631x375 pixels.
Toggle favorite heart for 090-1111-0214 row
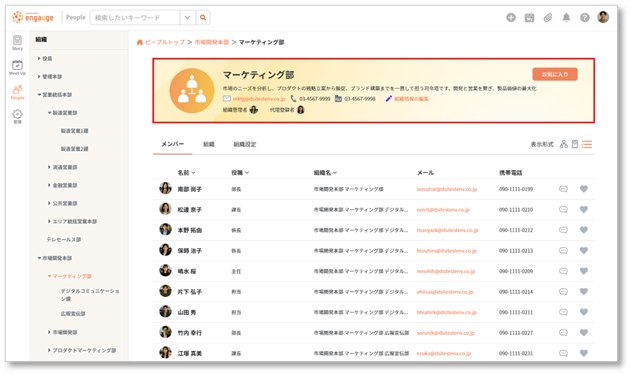[584, 291]
